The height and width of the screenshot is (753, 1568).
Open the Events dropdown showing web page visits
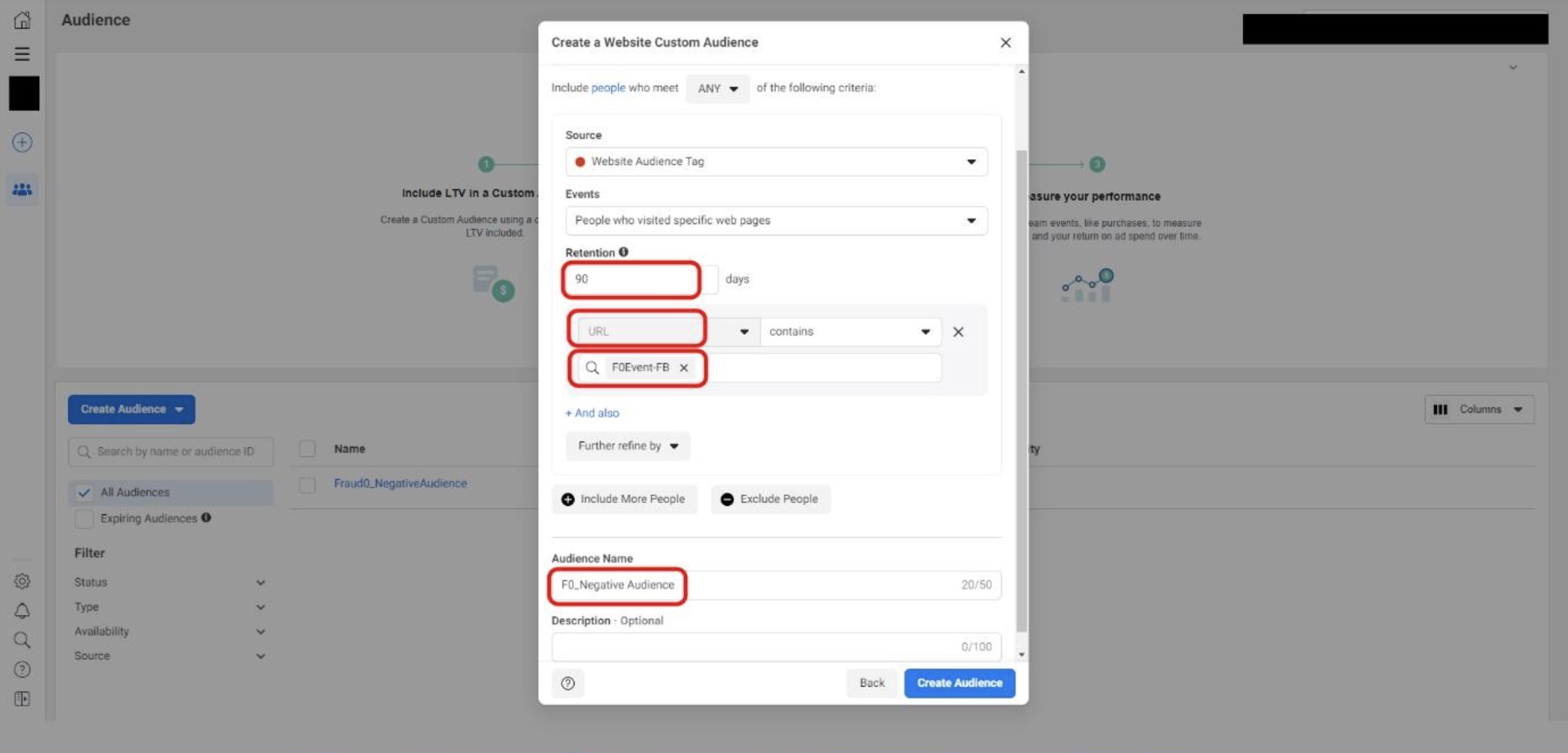[775, 220]
